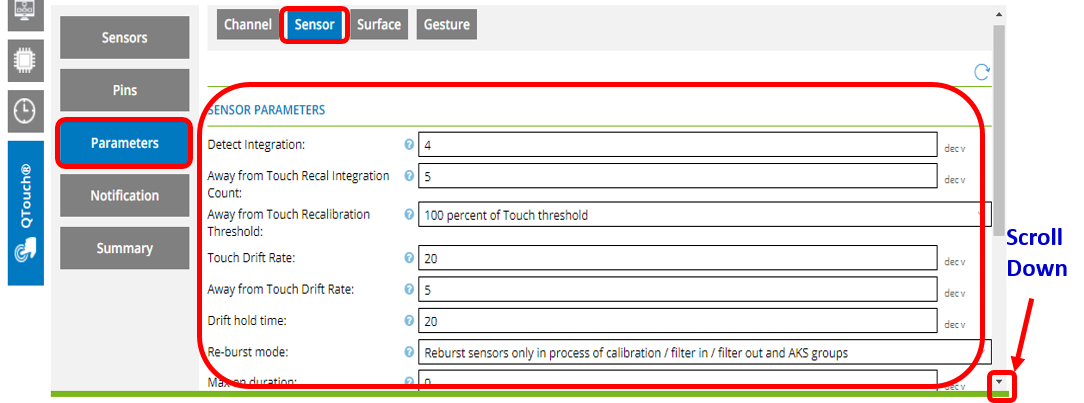Screen dimensions: 1084x403
Task: Switch to the Surface tab
Action: pyautogui.click(x=379, y=25)
